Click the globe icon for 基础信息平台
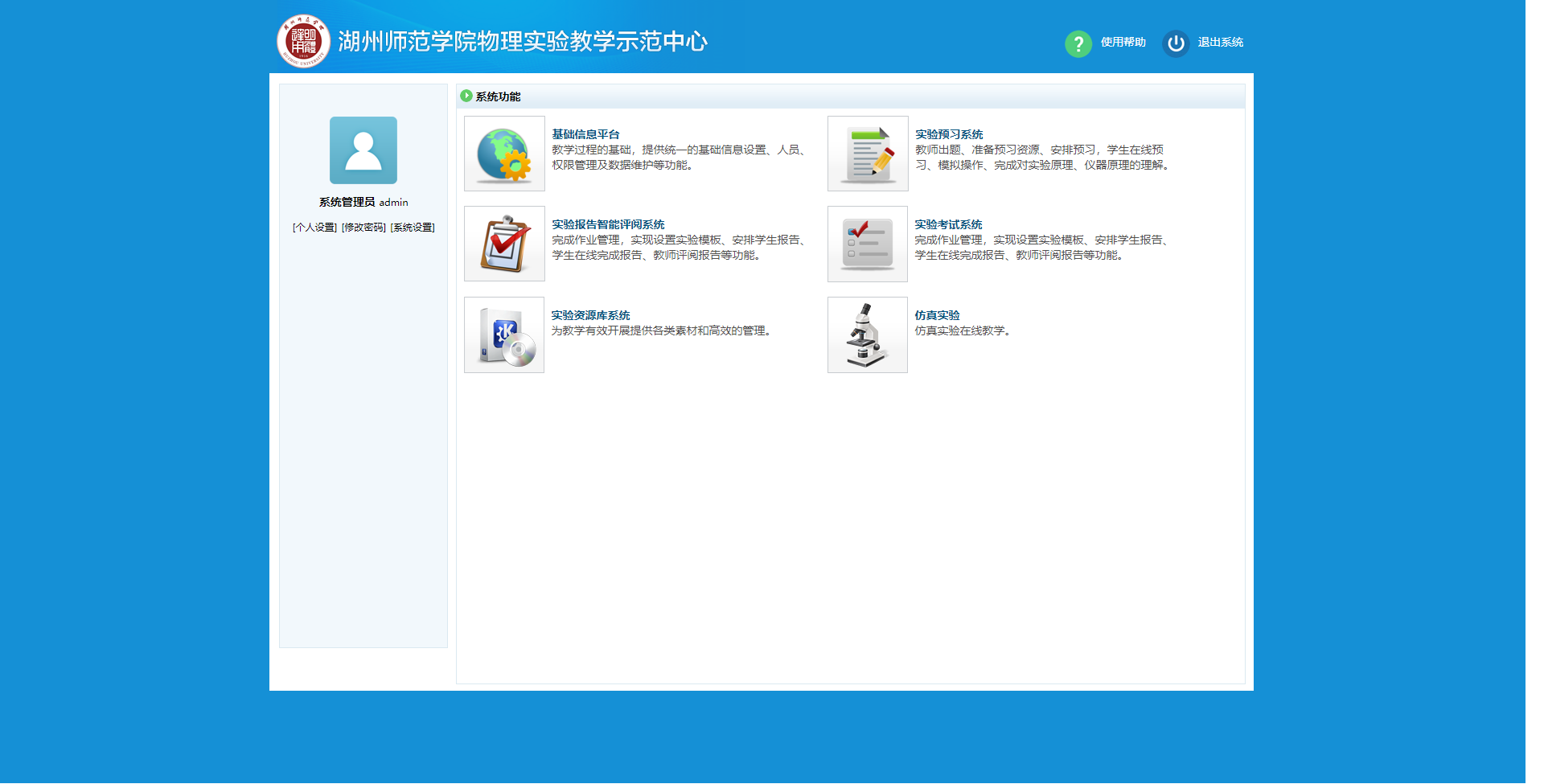 click(504, 154)
